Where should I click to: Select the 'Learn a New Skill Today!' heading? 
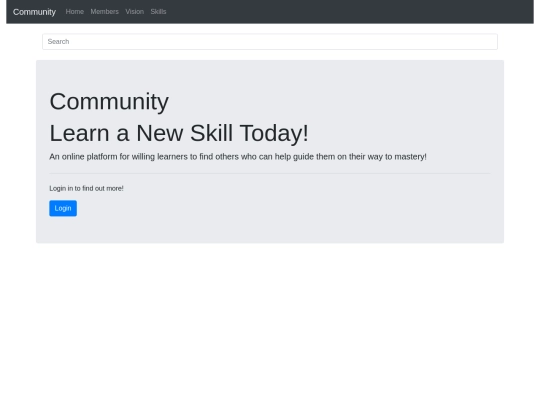point(179,133)
